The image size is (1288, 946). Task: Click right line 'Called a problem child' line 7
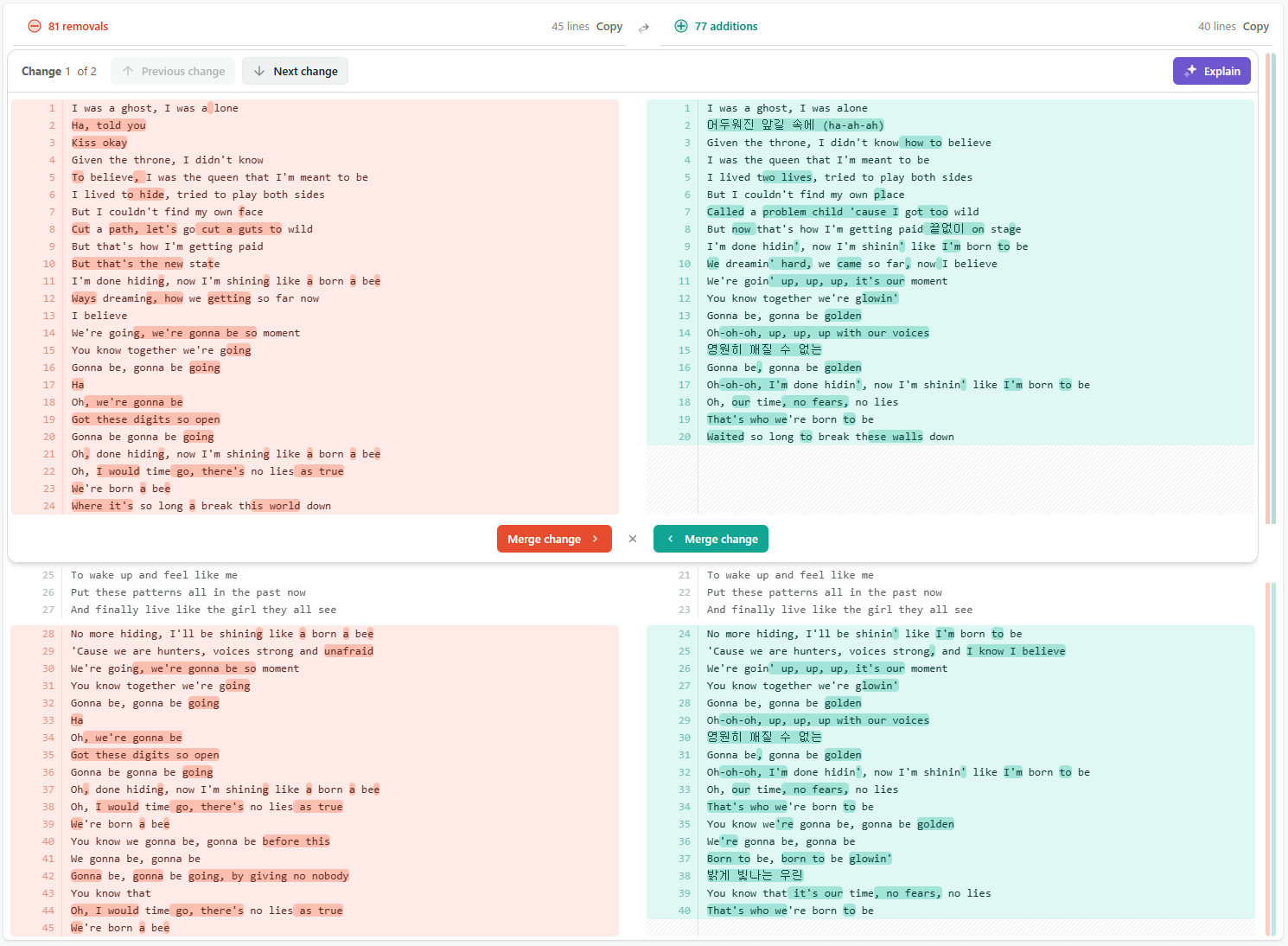tap(843, 212)
